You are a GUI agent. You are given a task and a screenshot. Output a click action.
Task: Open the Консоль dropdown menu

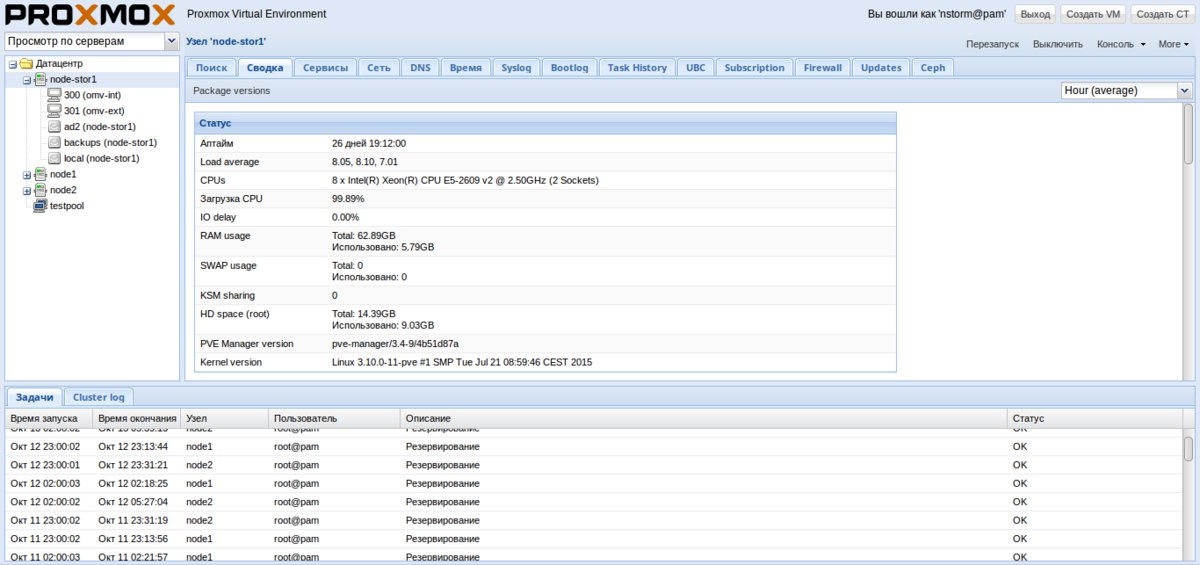pyautogui.click(x=1121, y=44)
